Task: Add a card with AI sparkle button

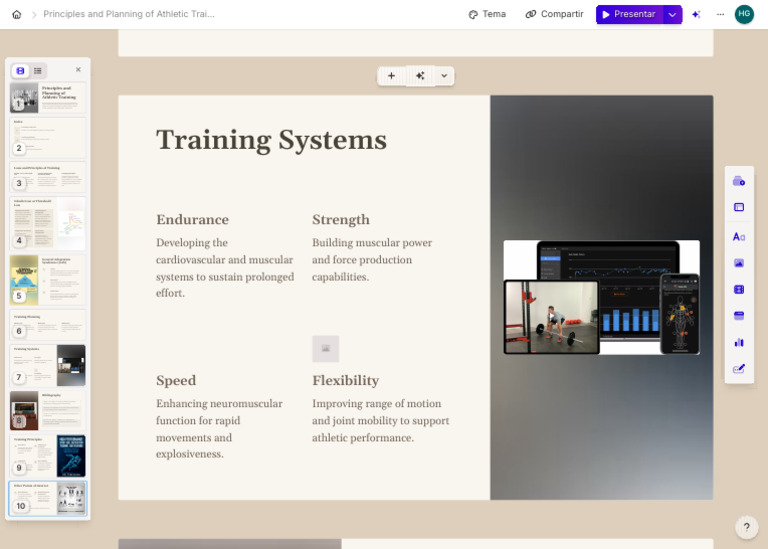Action: pyautogui.click(x=420, y=76)
